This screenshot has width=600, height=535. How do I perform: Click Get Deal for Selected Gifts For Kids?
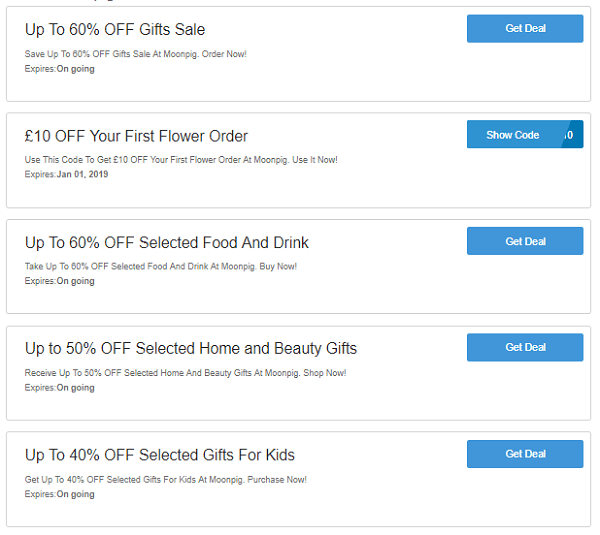pos(524,454)
